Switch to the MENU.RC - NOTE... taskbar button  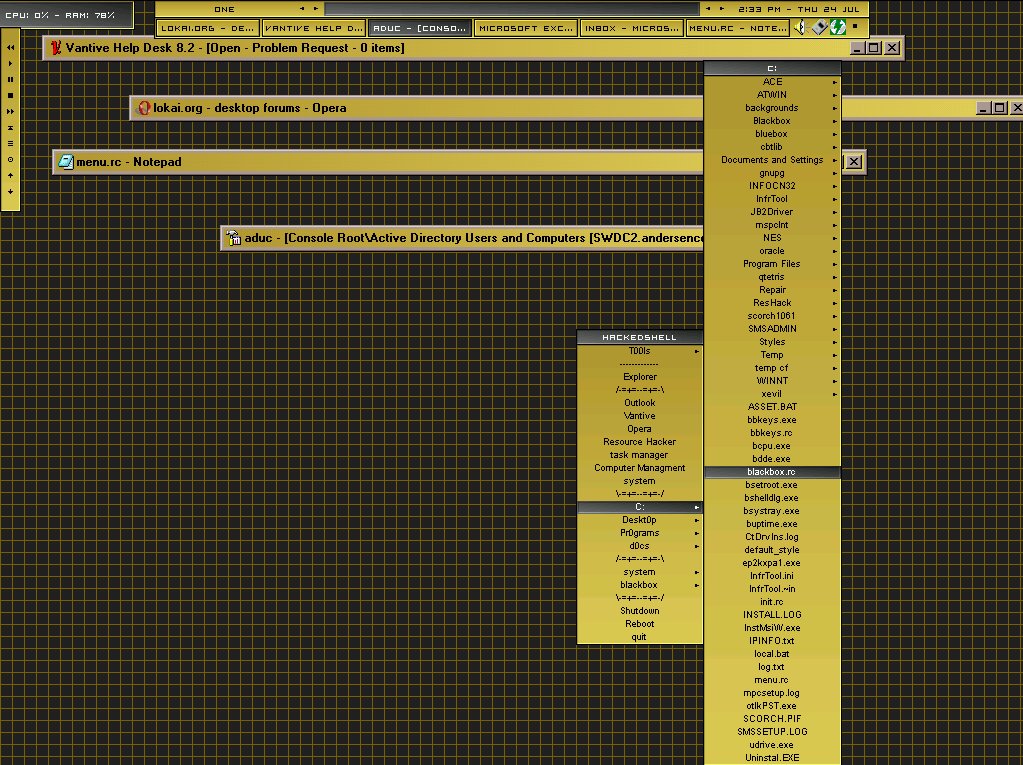point(738,28)
